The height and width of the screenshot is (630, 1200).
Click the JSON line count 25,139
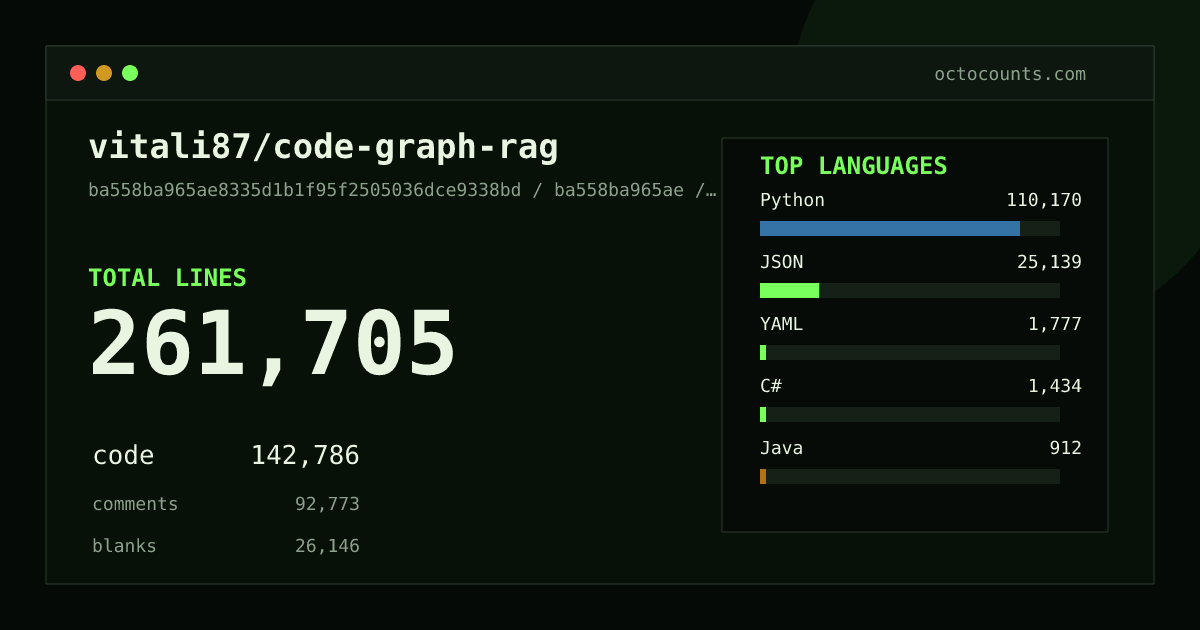point(1049,262)
